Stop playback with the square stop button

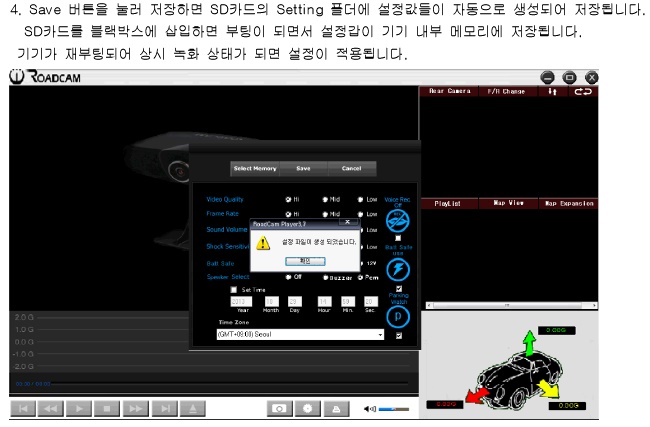[107, 409]
